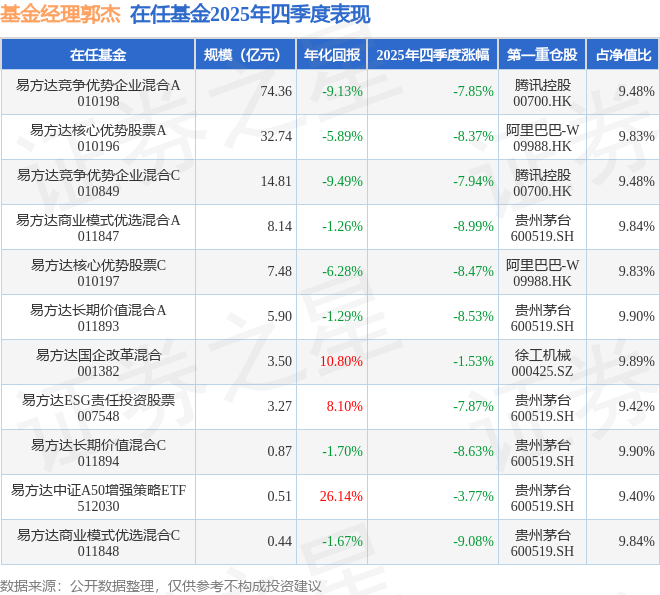The image size is (660, 595).
Task: Click the 9.42% net value ratio
Action: pyautogui.click(x=636, y=406)
